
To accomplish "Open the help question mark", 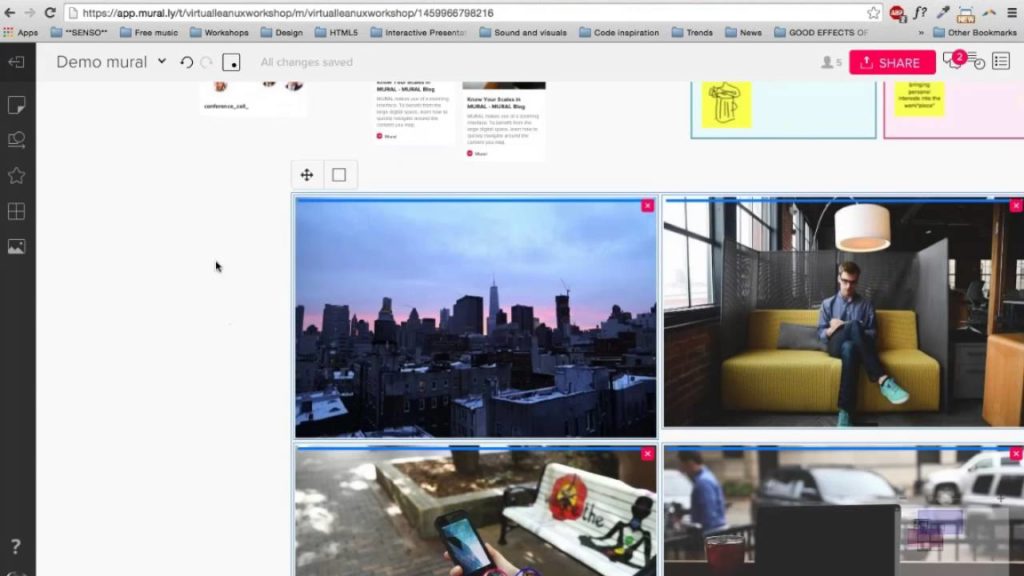I will (16, 547).
